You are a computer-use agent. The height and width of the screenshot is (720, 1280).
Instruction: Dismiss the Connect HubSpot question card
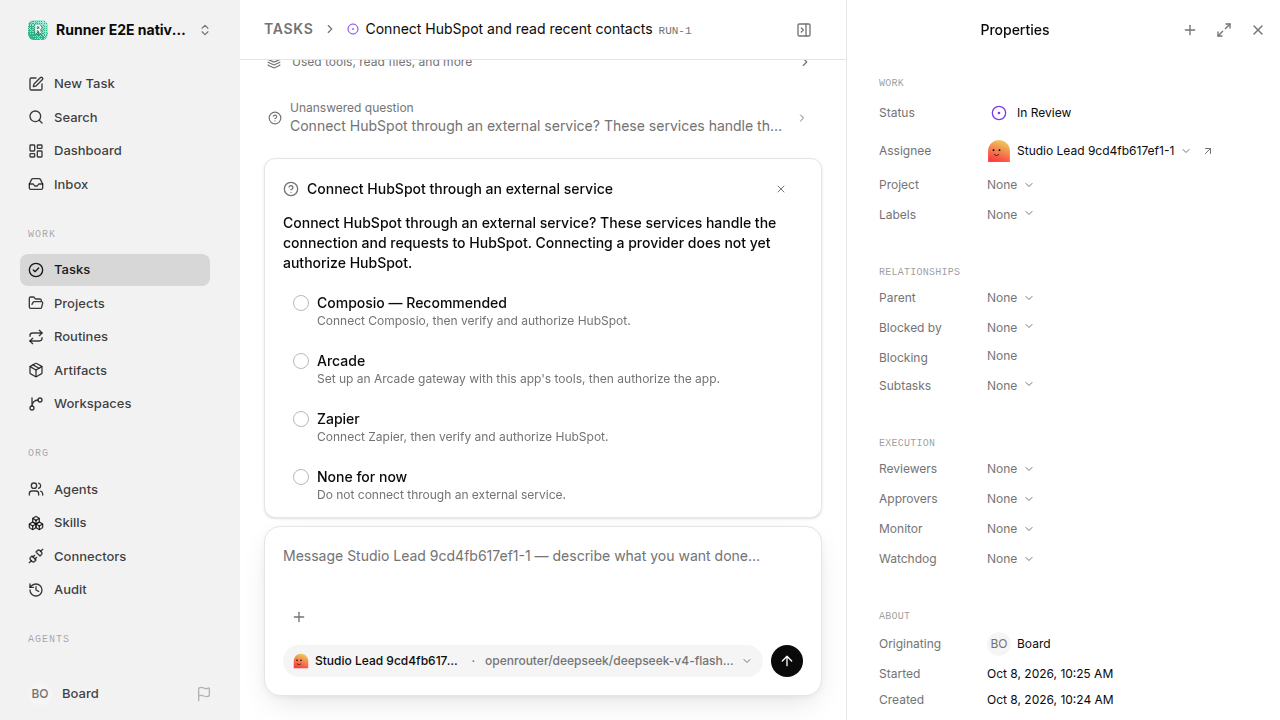[781, 189]
